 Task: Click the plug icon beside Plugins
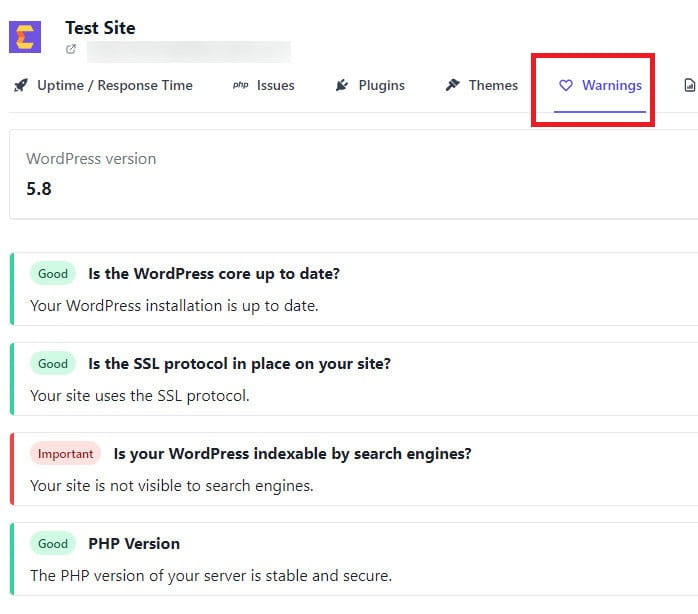342,85
